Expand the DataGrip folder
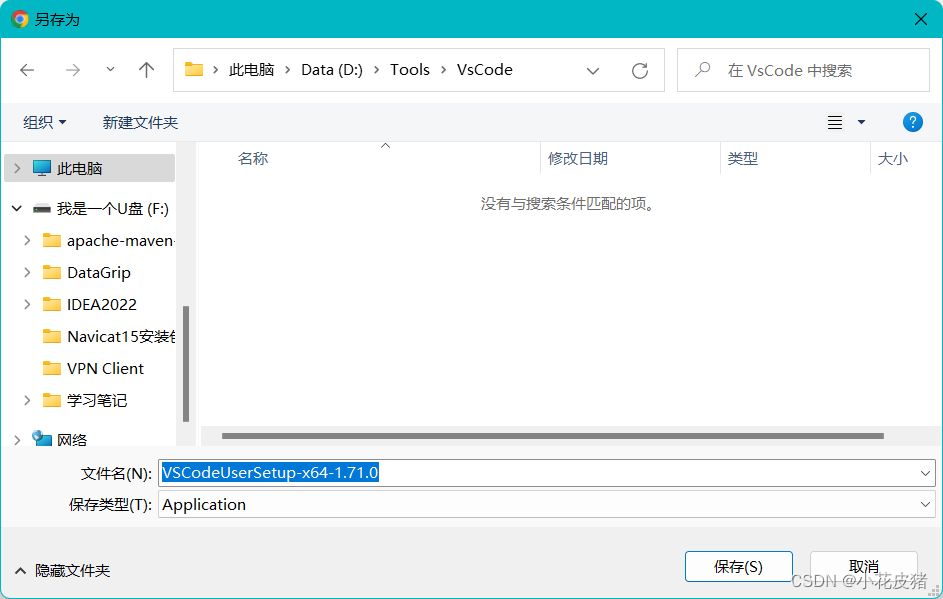The width and height of the screenshot is (943, 599). click(x=27, y=272)
